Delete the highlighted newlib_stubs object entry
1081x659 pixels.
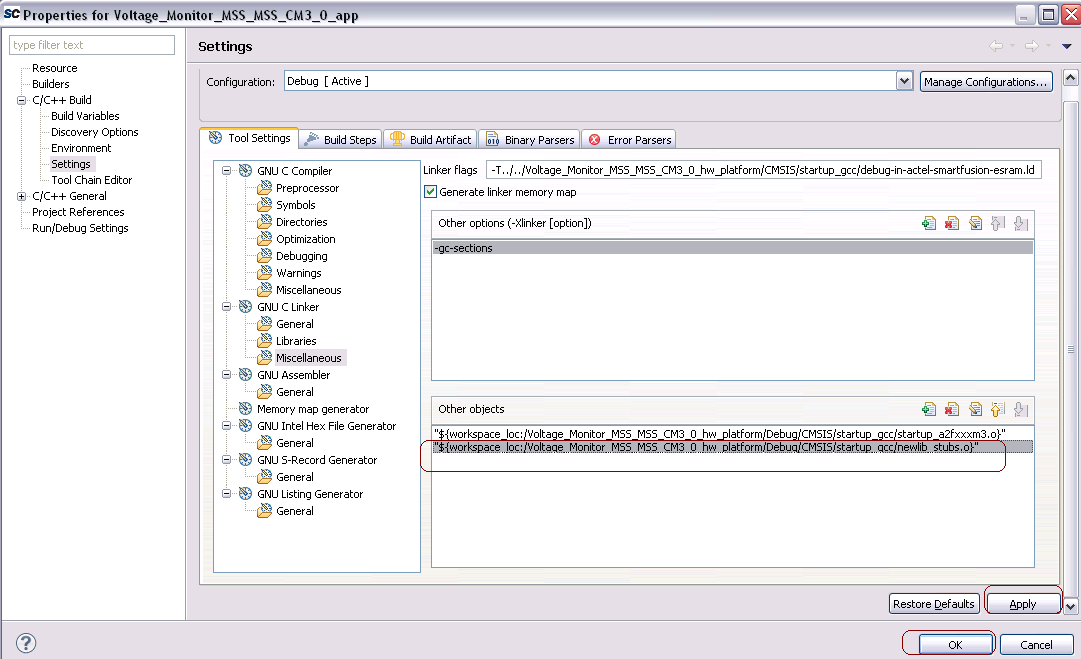(951, 408)
